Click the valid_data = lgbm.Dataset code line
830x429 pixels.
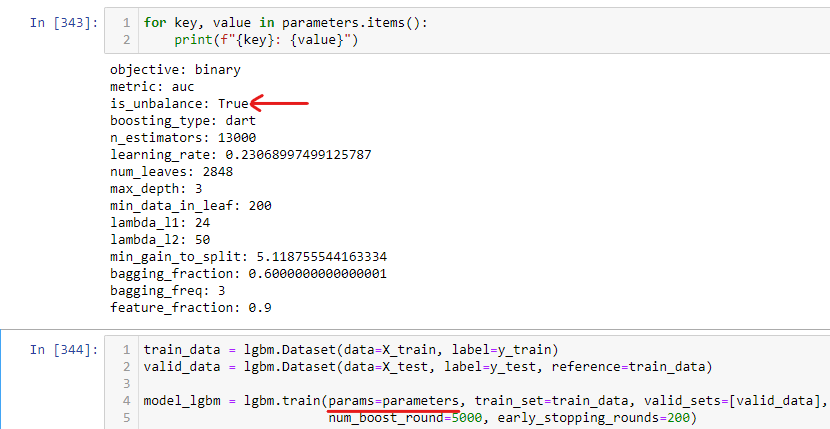pyautogui.click(x=428, y=367)
